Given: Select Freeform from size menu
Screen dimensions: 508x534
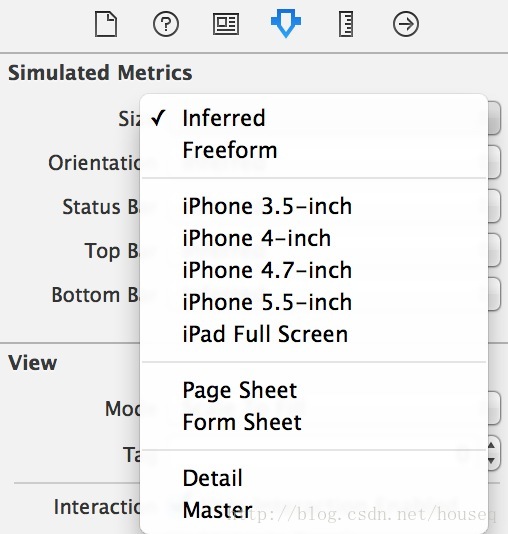Looking at the screenshot, I should click(314, 150).
